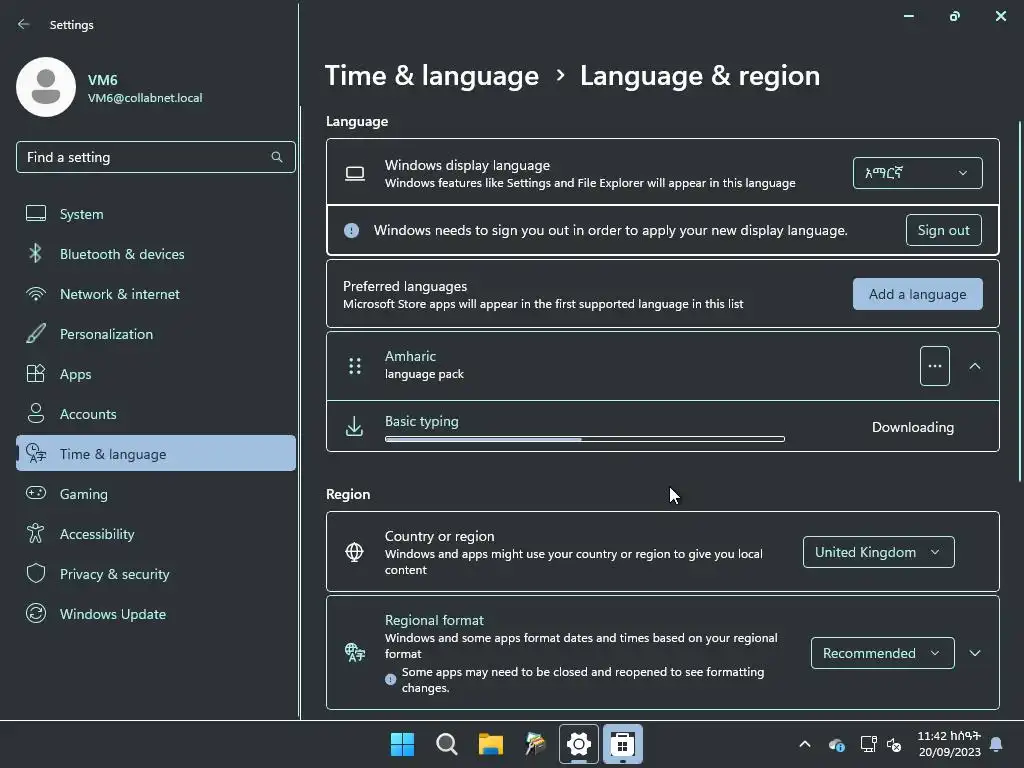This screenshot has height=768, width=1024.
Task: Click the muted volume tray icon
Action: click(894, 744)
